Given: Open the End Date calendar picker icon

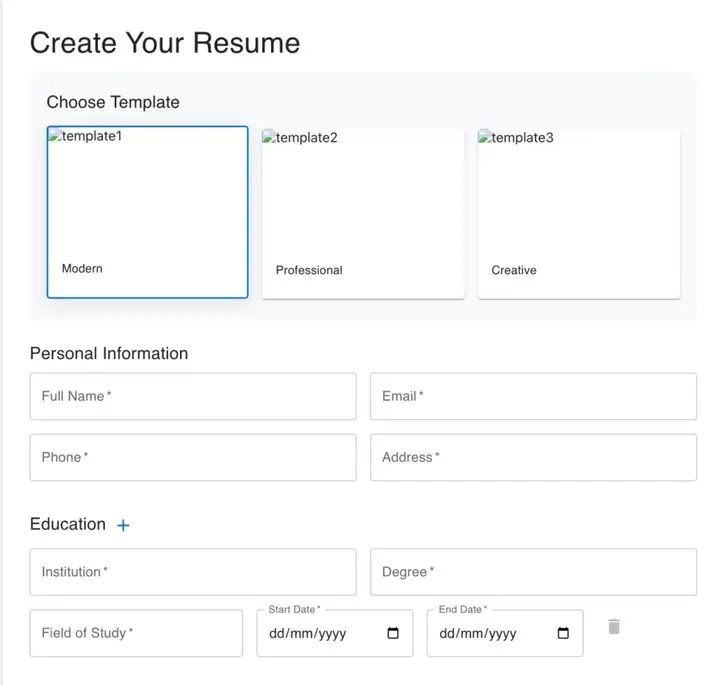Looking at the screenshot, I should (563, 633).
